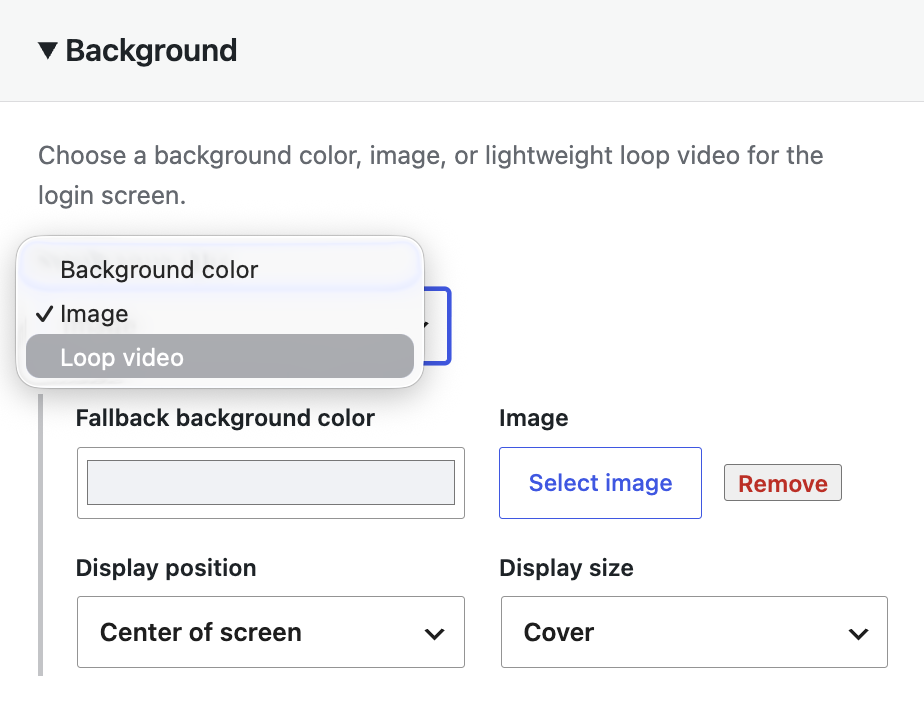This screenshot has height=728, width=924.
Task: Open the "Center of screen" position dropdown
Action: click(x=270, y=632)
